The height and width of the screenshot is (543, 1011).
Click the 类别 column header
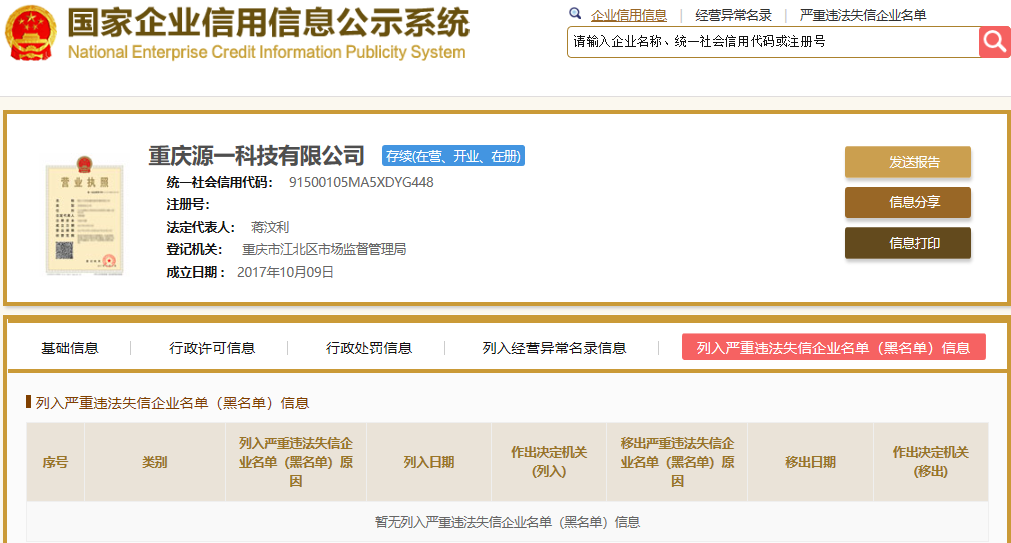click(155, 462)
